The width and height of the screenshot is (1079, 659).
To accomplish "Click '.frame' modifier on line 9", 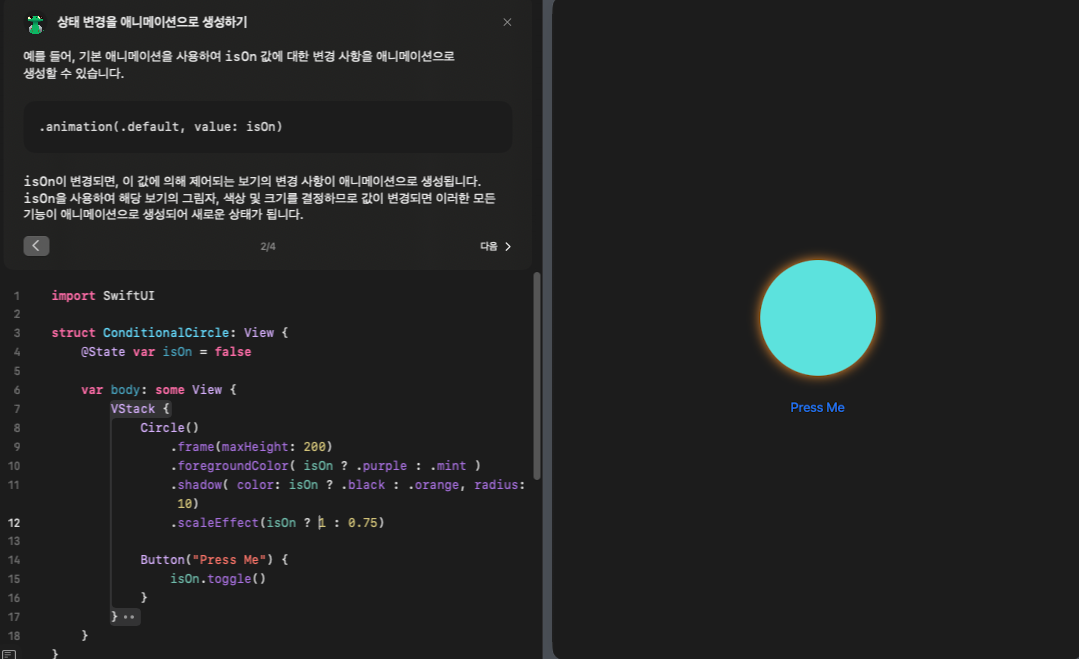I will [x=193, y=447].
